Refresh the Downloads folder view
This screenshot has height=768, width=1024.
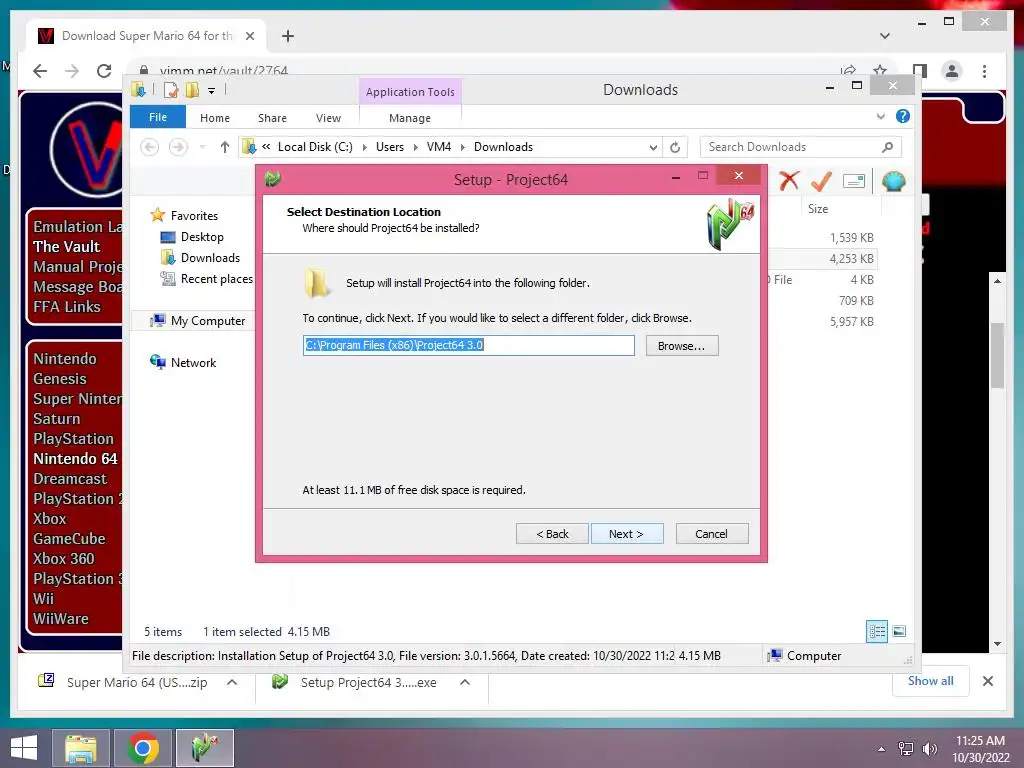tap(675, 147)
